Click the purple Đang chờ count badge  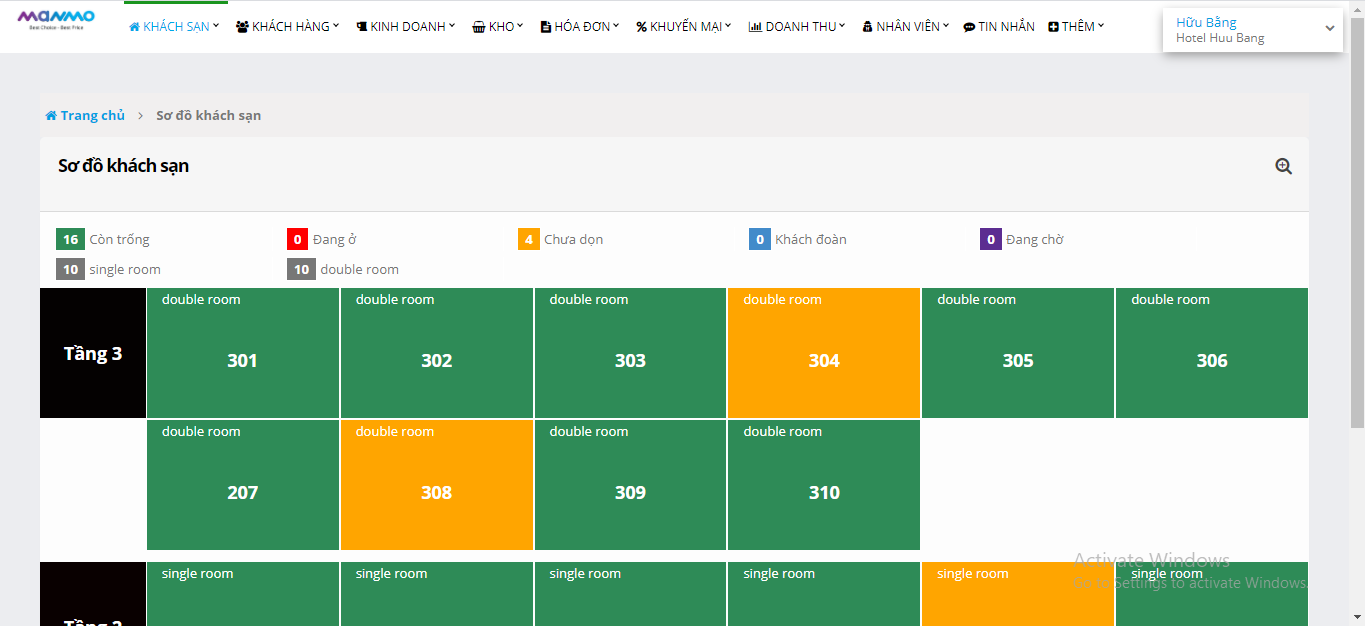pyautogui.click(x=991, y=240)
